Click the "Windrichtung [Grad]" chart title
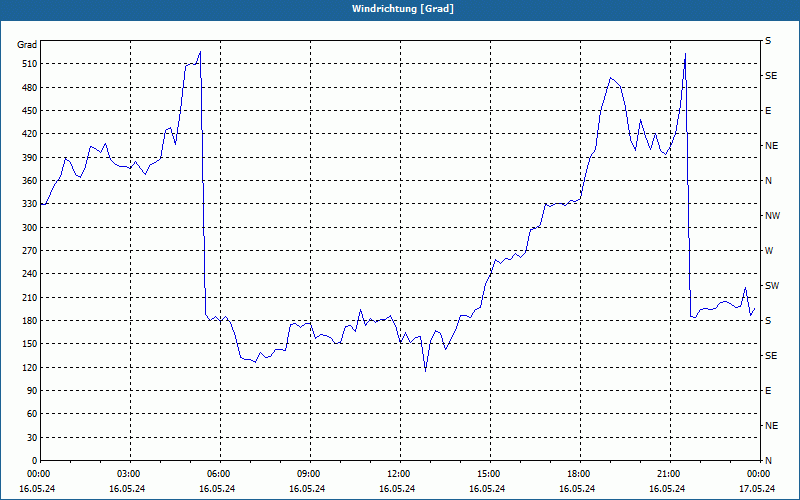 (x=400, y=8)
